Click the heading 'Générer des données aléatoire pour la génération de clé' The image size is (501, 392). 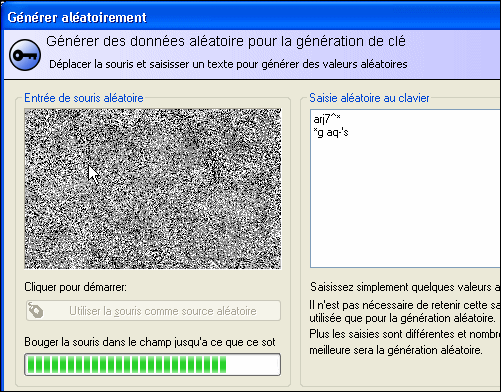226,41
